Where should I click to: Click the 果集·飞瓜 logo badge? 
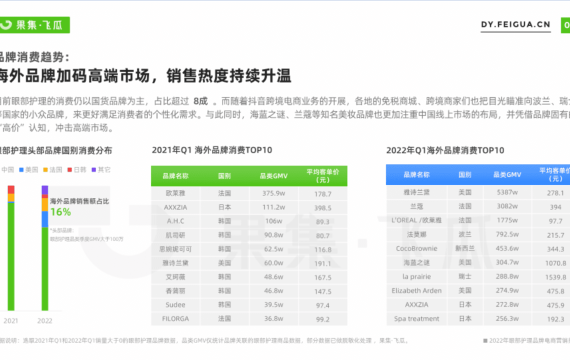[35, 25]
